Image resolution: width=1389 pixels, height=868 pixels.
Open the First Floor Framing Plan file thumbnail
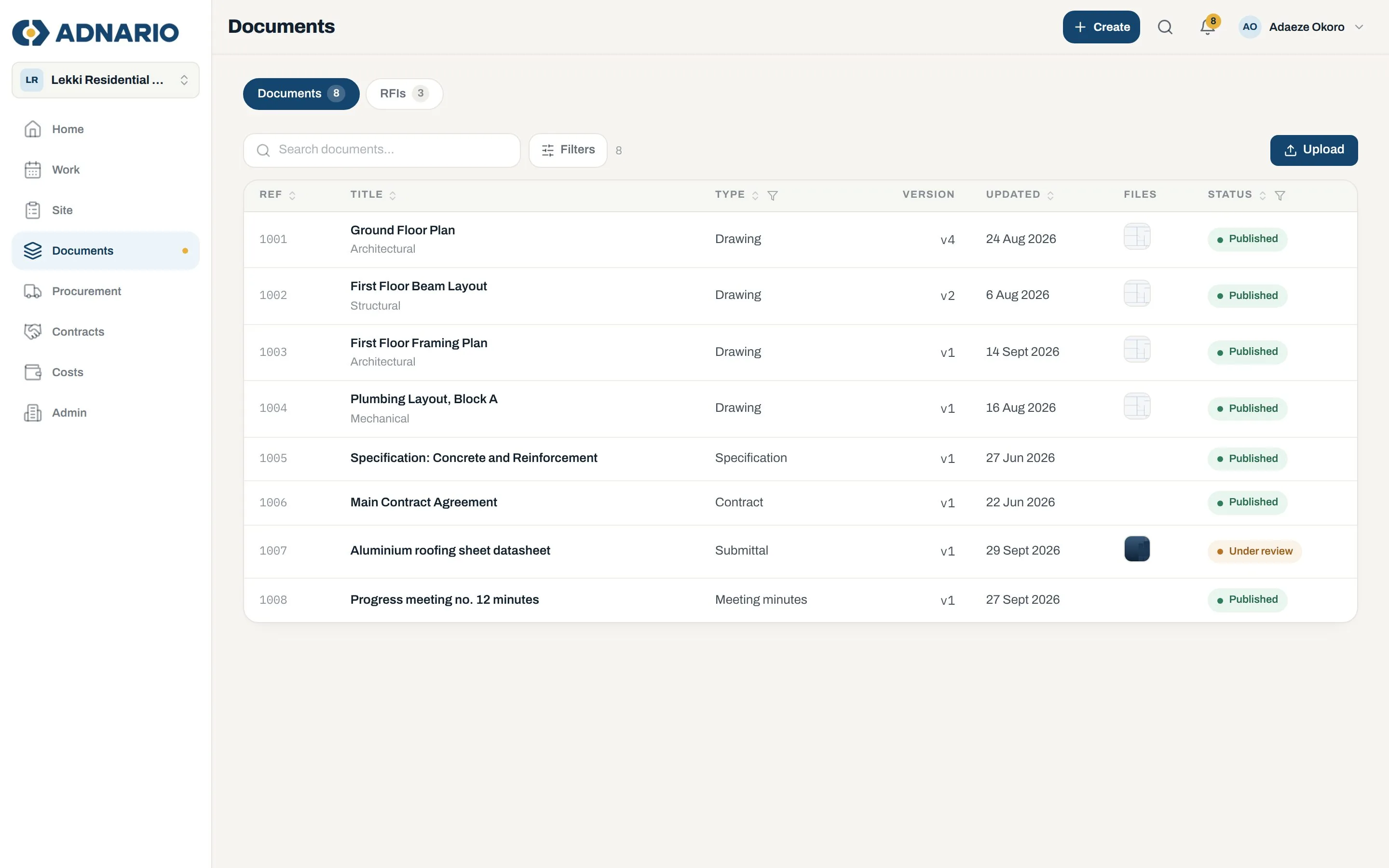click(x=1136, y=349)
